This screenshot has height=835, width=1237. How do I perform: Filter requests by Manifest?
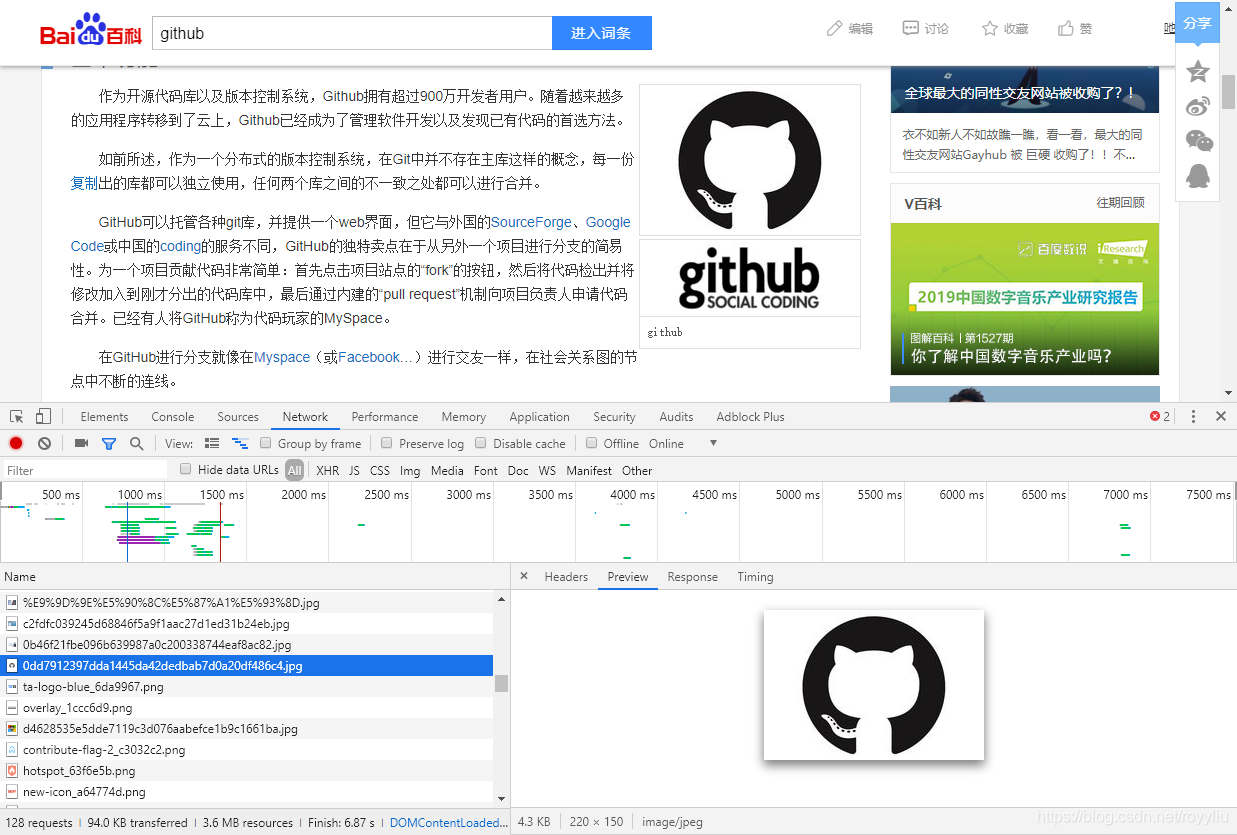coord(589,470)
